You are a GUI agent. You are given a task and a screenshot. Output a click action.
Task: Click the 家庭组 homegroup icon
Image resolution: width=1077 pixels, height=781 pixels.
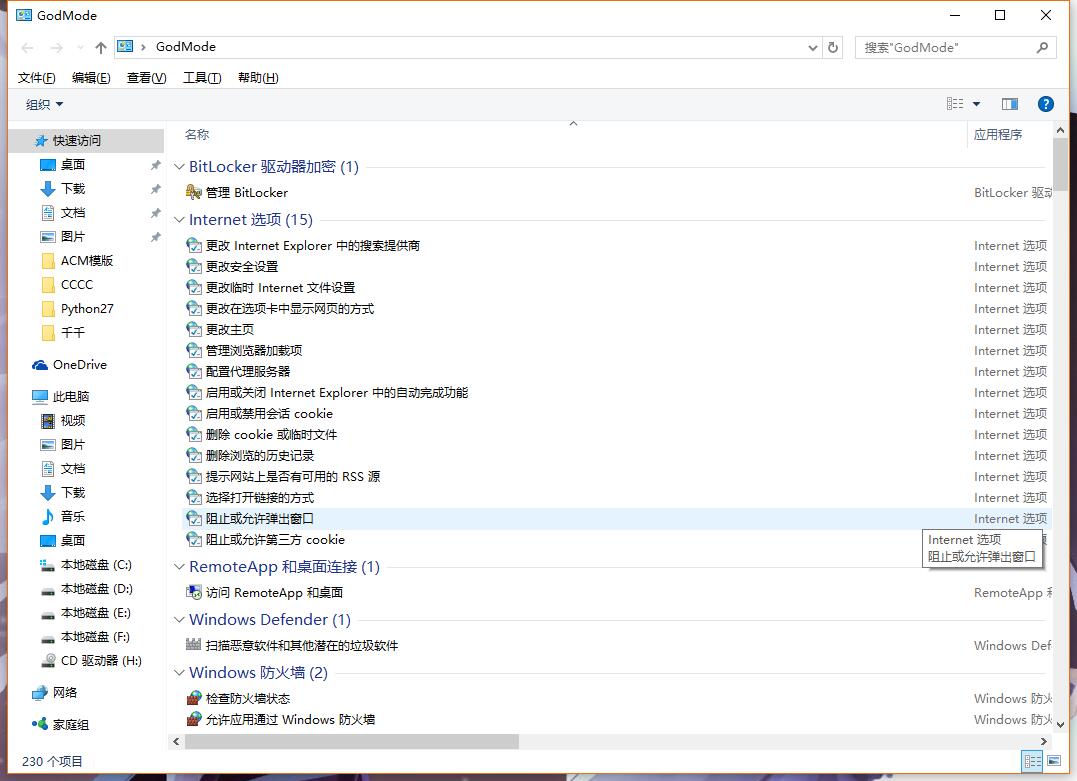pos(40,724)
